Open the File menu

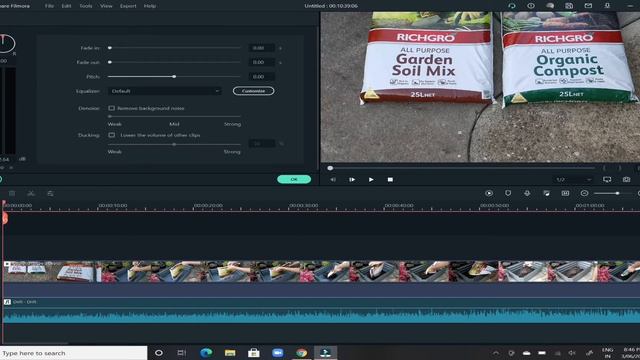[x=49, y=6]
